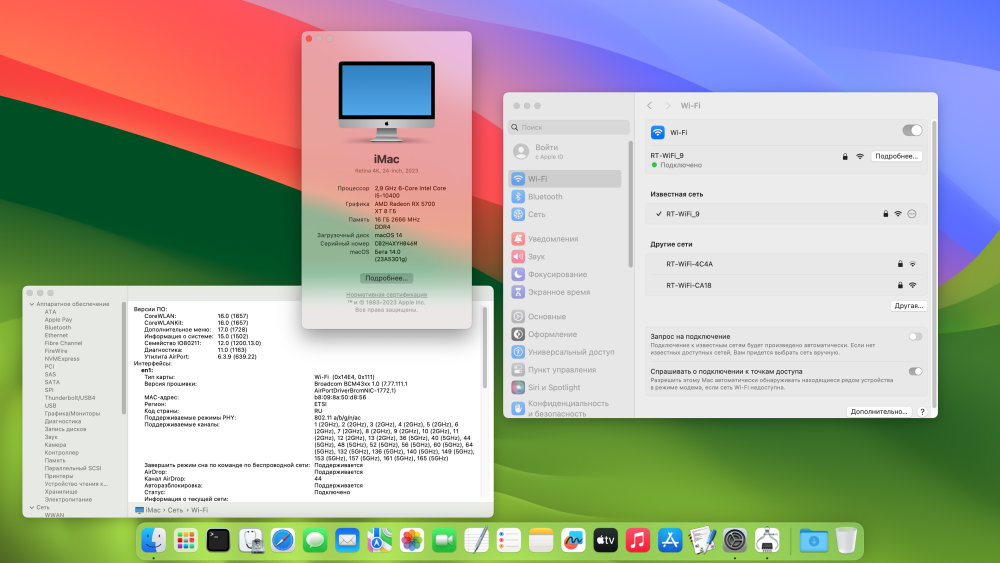
Task: Open Messages app in the Dock
Action: (315, 541)
